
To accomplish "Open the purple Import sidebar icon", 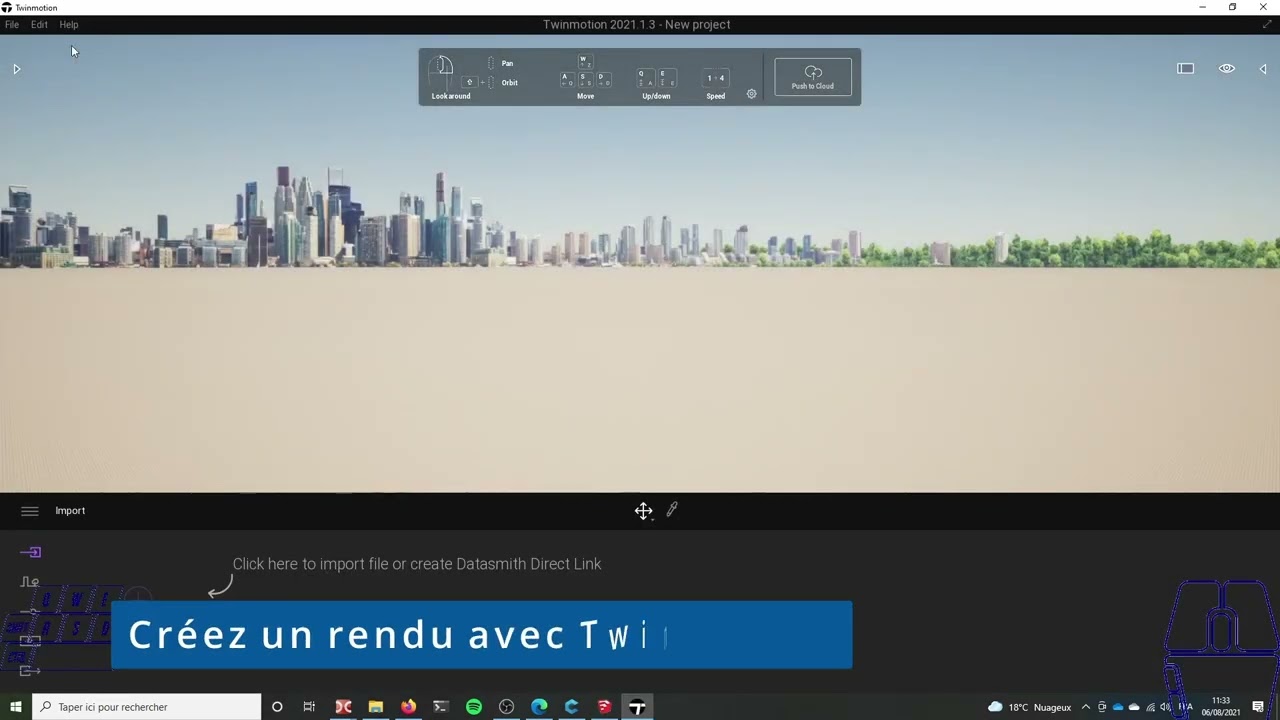I will [x=30, y=552].
